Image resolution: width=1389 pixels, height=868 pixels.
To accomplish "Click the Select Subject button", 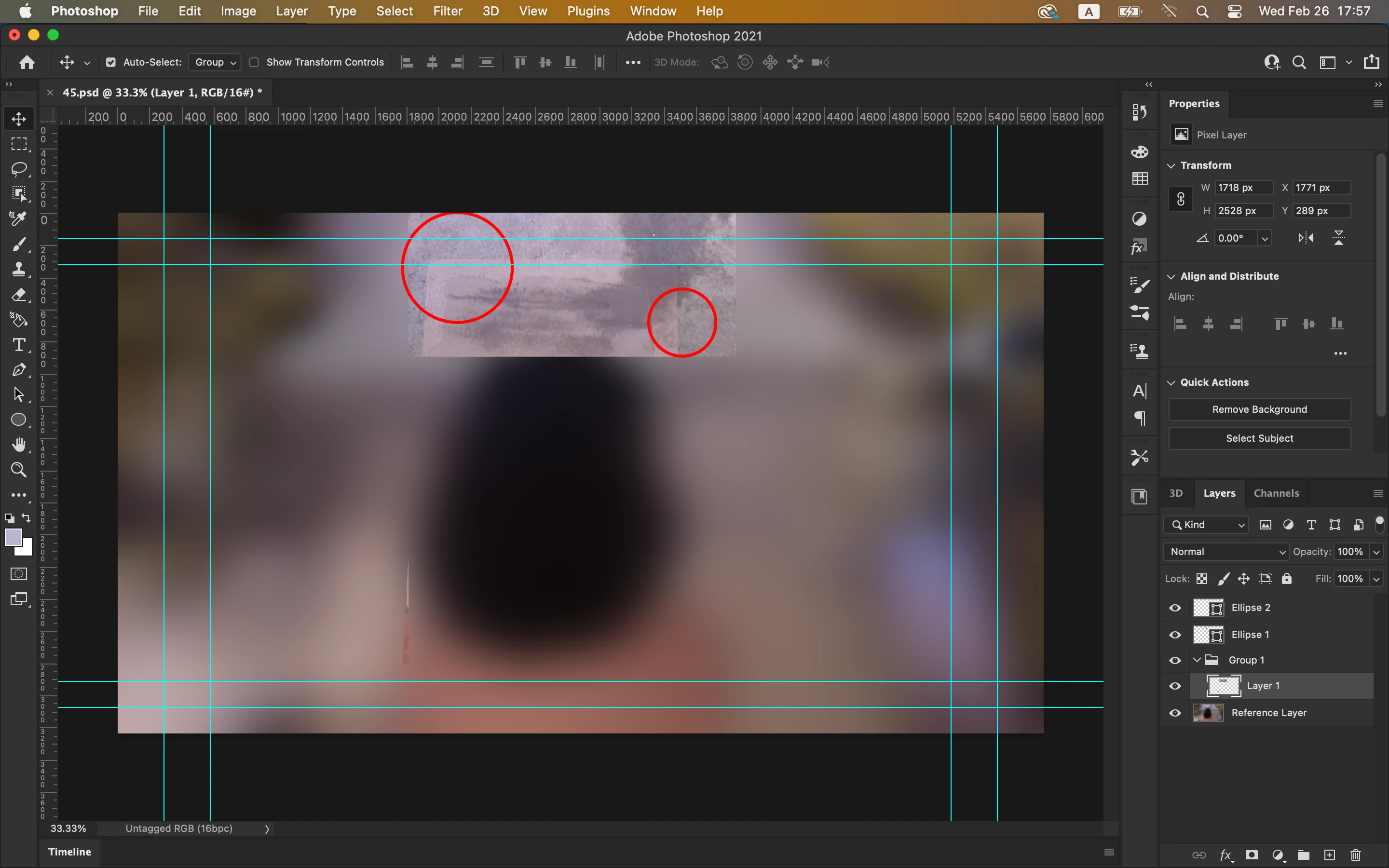I will (1259, 438).
